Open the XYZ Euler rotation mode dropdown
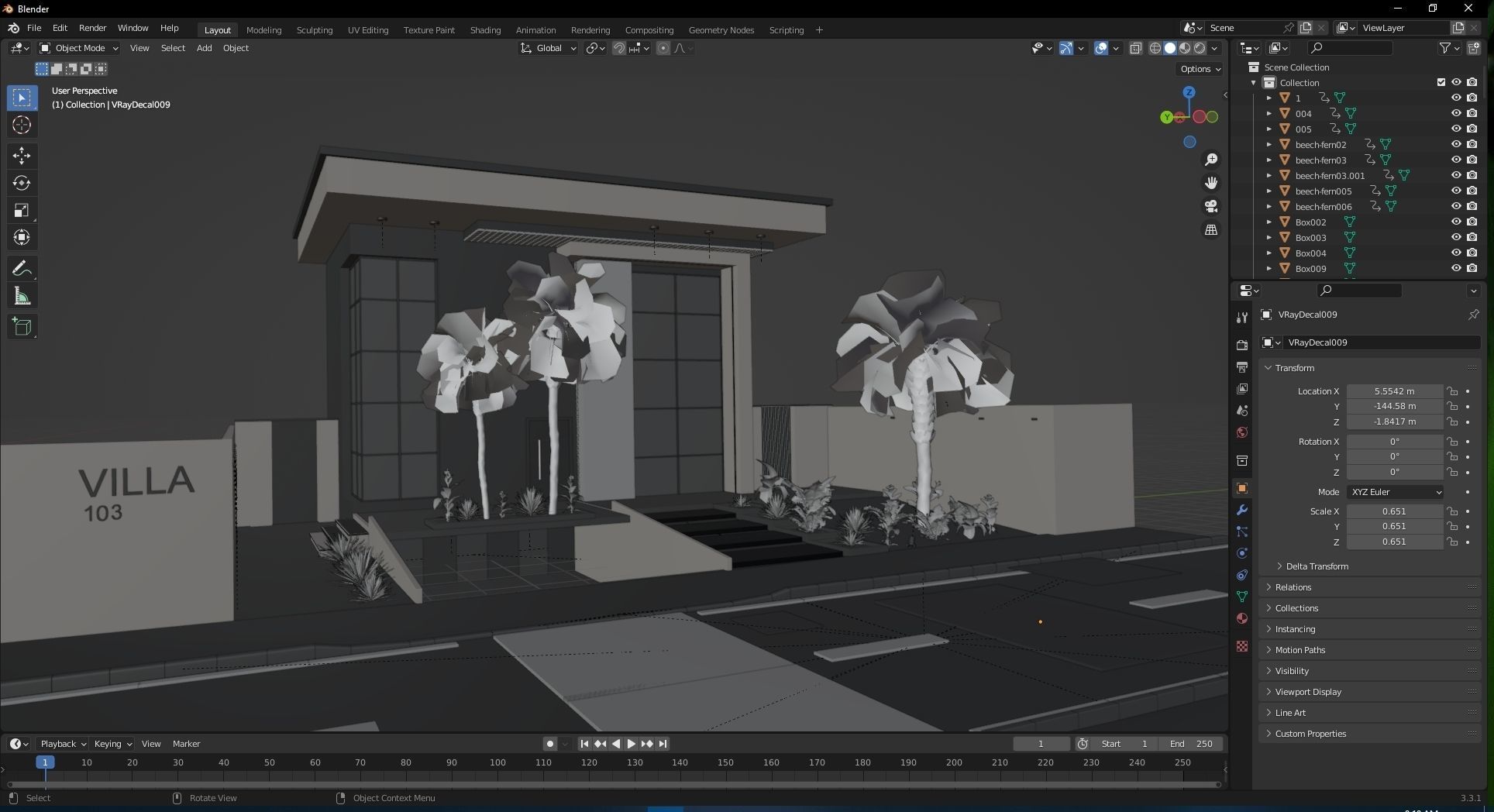Screen dimensions: 1494x812 (x=1396, y=492)
